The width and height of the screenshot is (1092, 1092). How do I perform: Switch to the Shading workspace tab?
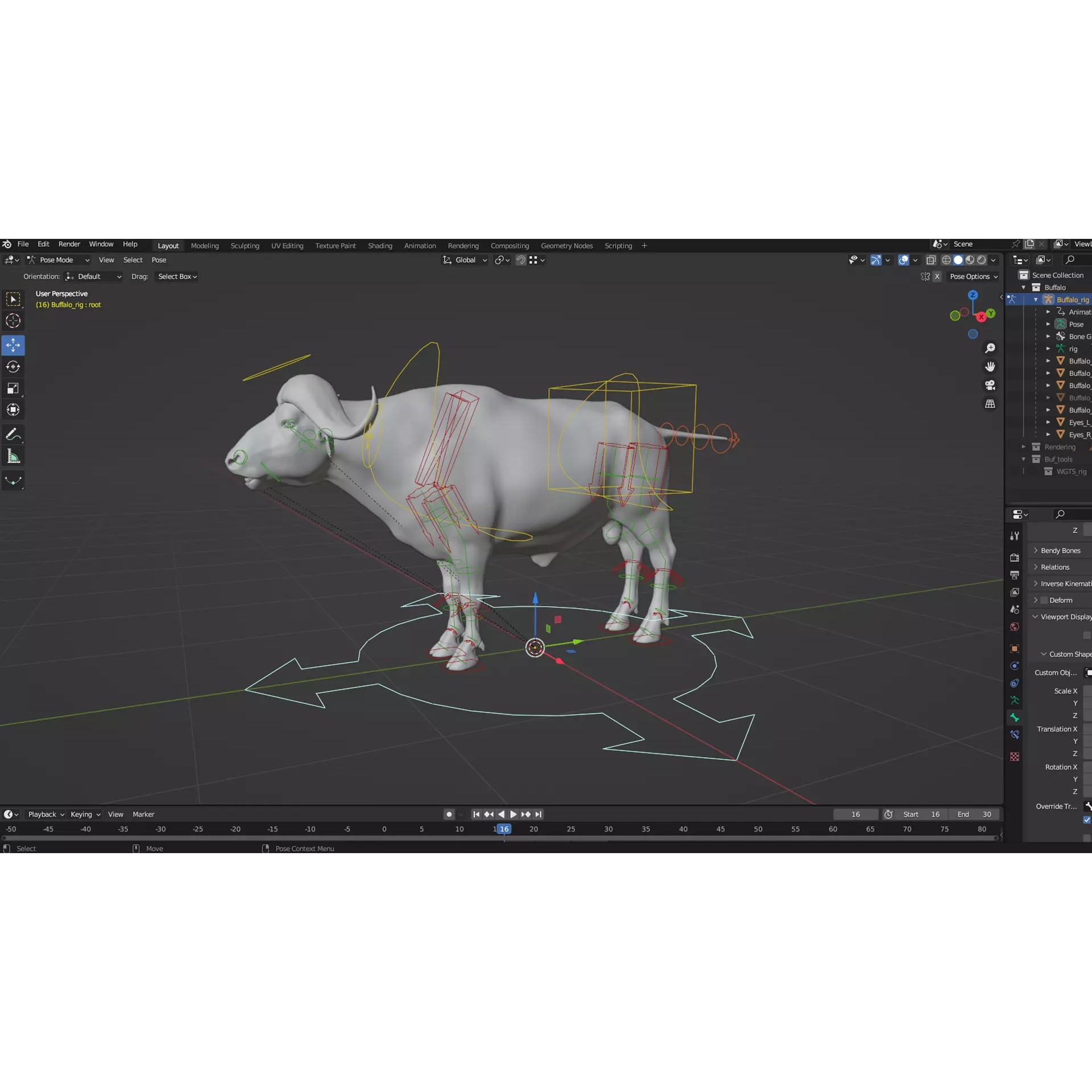(x=380, y=246)
